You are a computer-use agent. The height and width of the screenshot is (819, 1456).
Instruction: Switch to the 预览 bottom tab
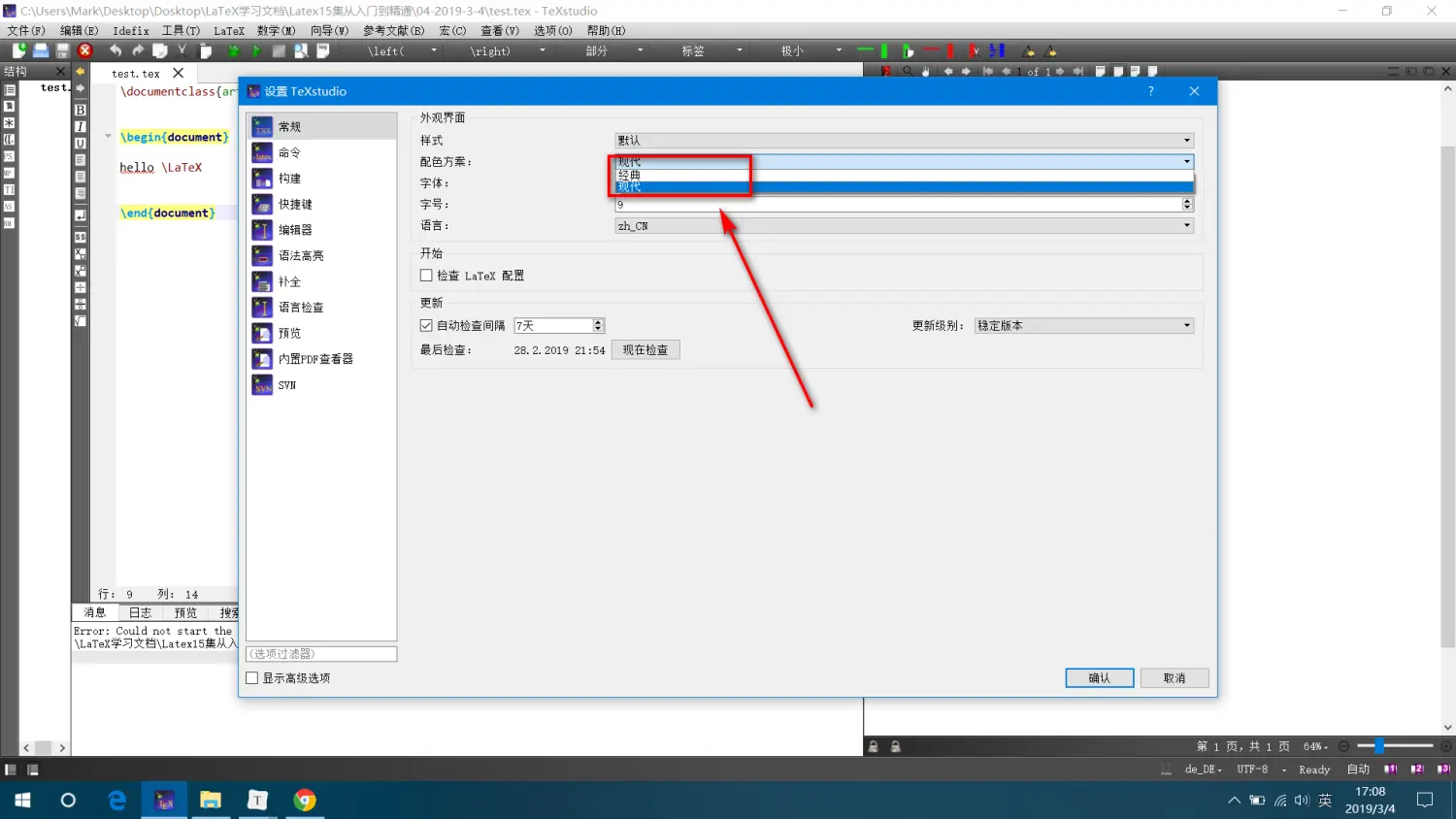click(x=185, y=612)
